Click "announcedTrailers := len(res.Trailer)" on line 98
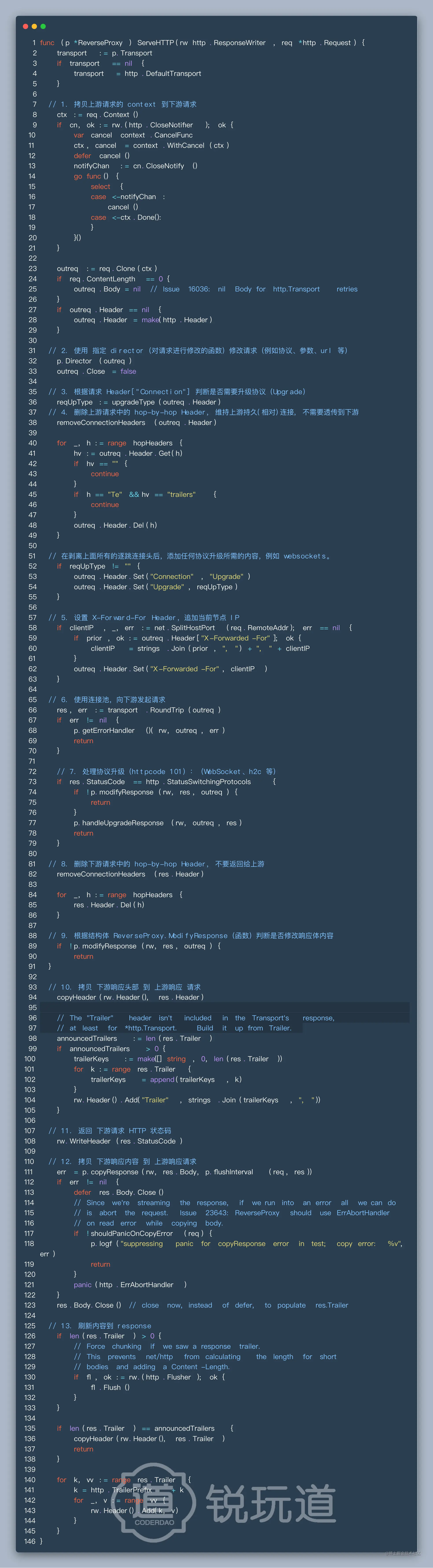The height and width of the screenshot is (1568, 433). tap(135, 1038)
